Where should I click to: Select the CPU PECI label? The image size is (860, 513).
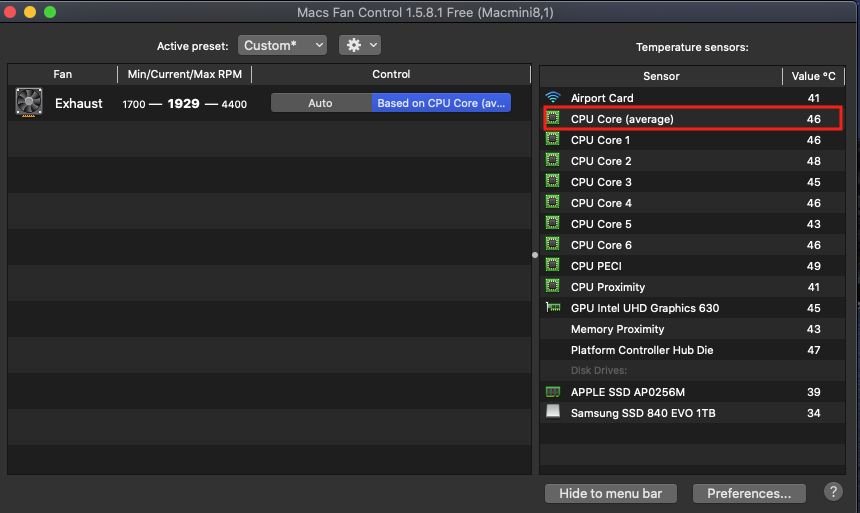[596, 266]
